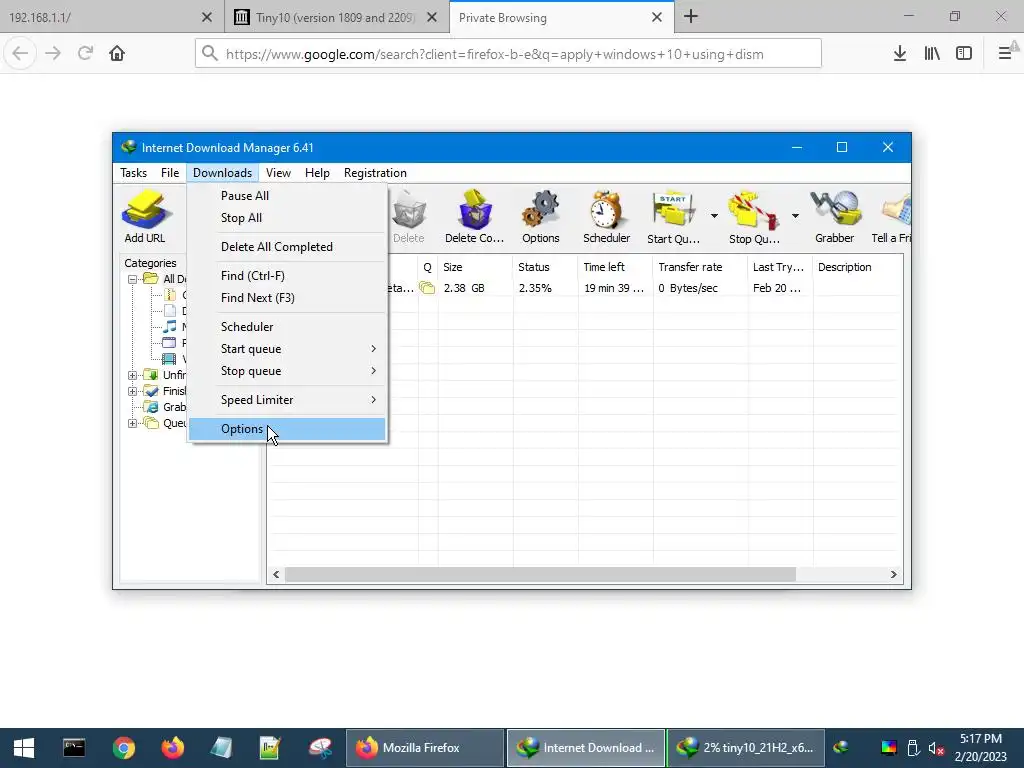Expand the Start queue submenu
This screenshot has width=1024, height=768.
coord(287,349)
